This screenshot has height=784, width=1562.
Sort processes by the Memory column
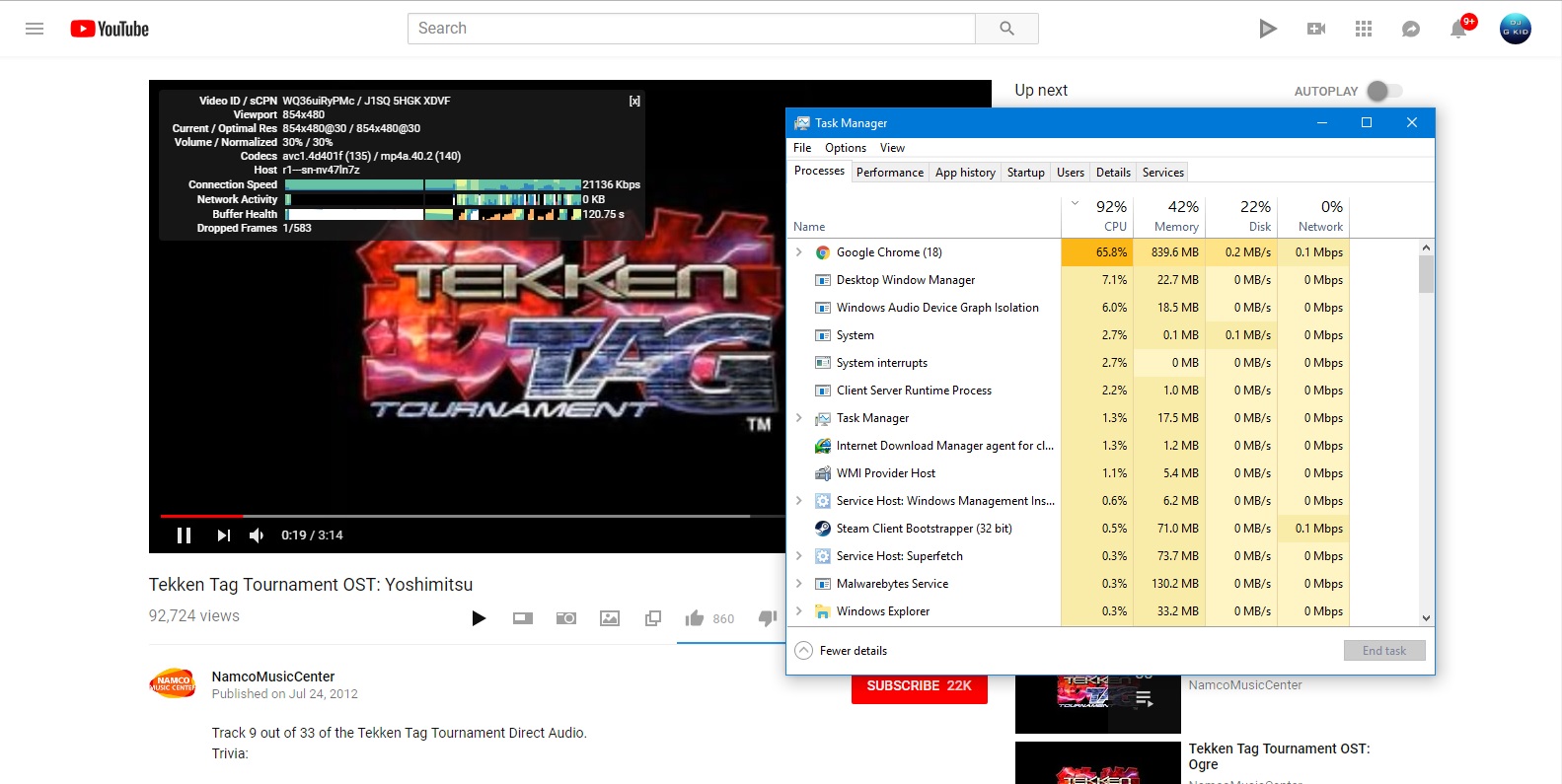[x=1169, y=216]
